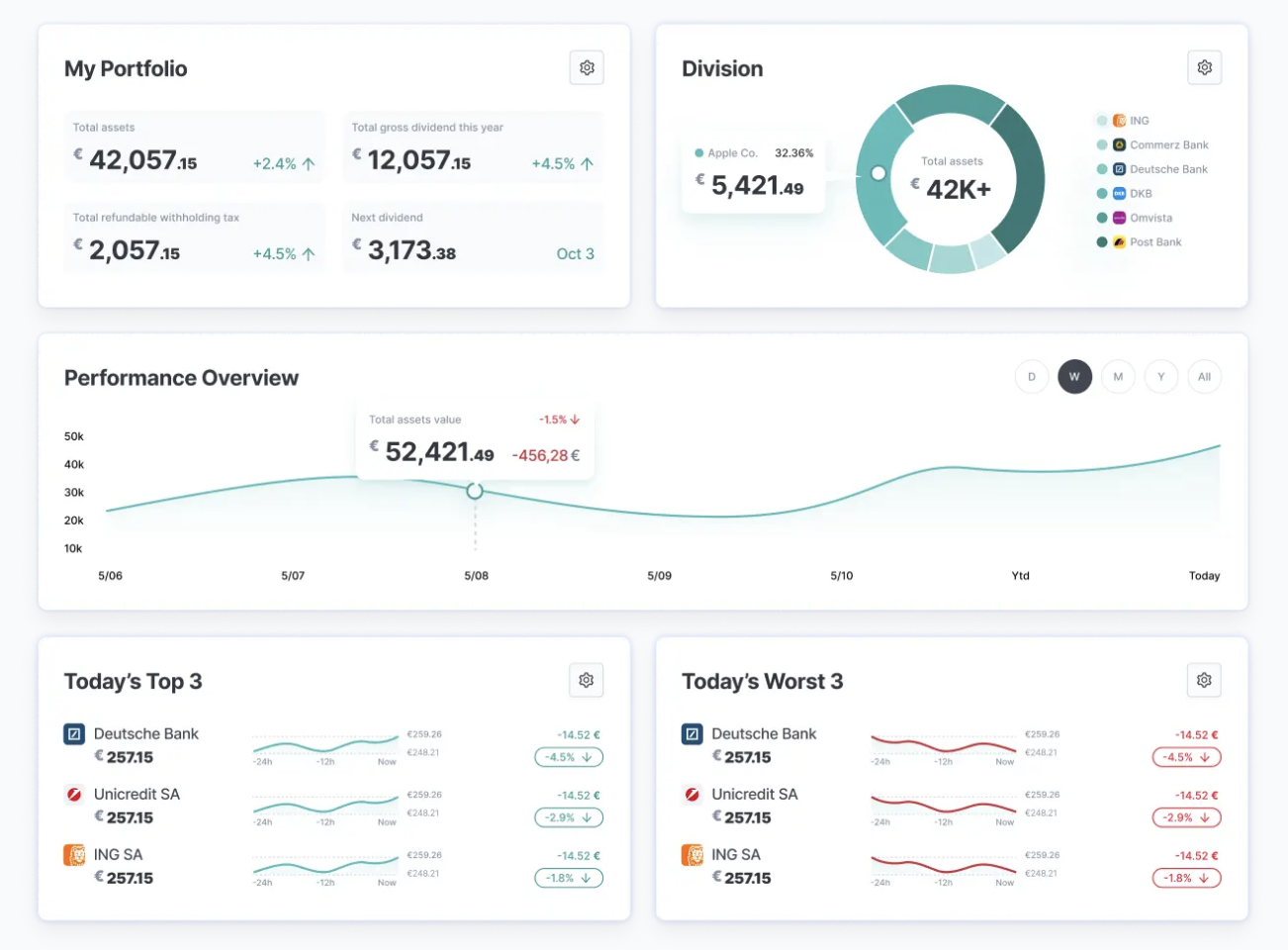Click ING SA logo in Today's Worst 3

692,855
